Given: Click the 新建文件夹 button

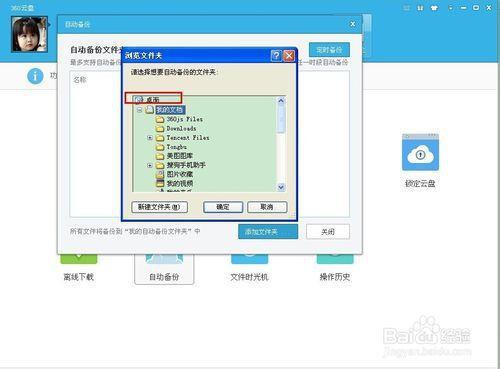Looking at the screenshot, I should coord(159,207).
